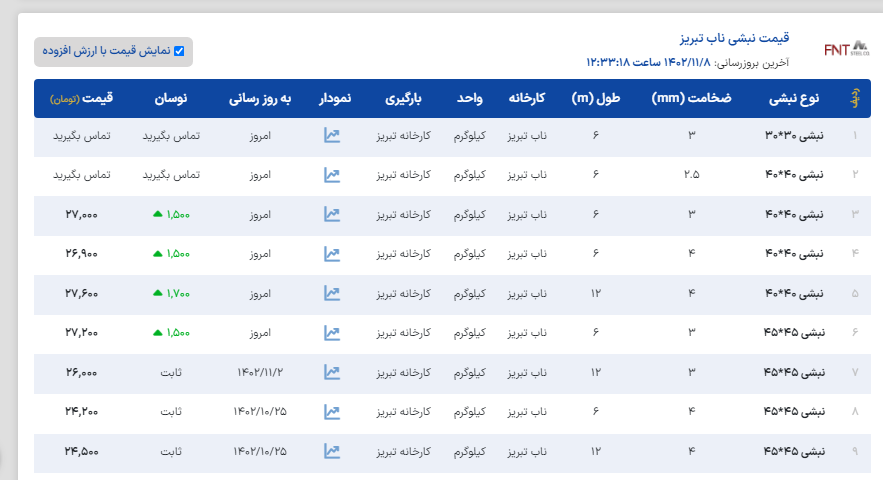883x480 pixels.
Task: Click chart icon in row 3
Action: [x=332, y=215]
